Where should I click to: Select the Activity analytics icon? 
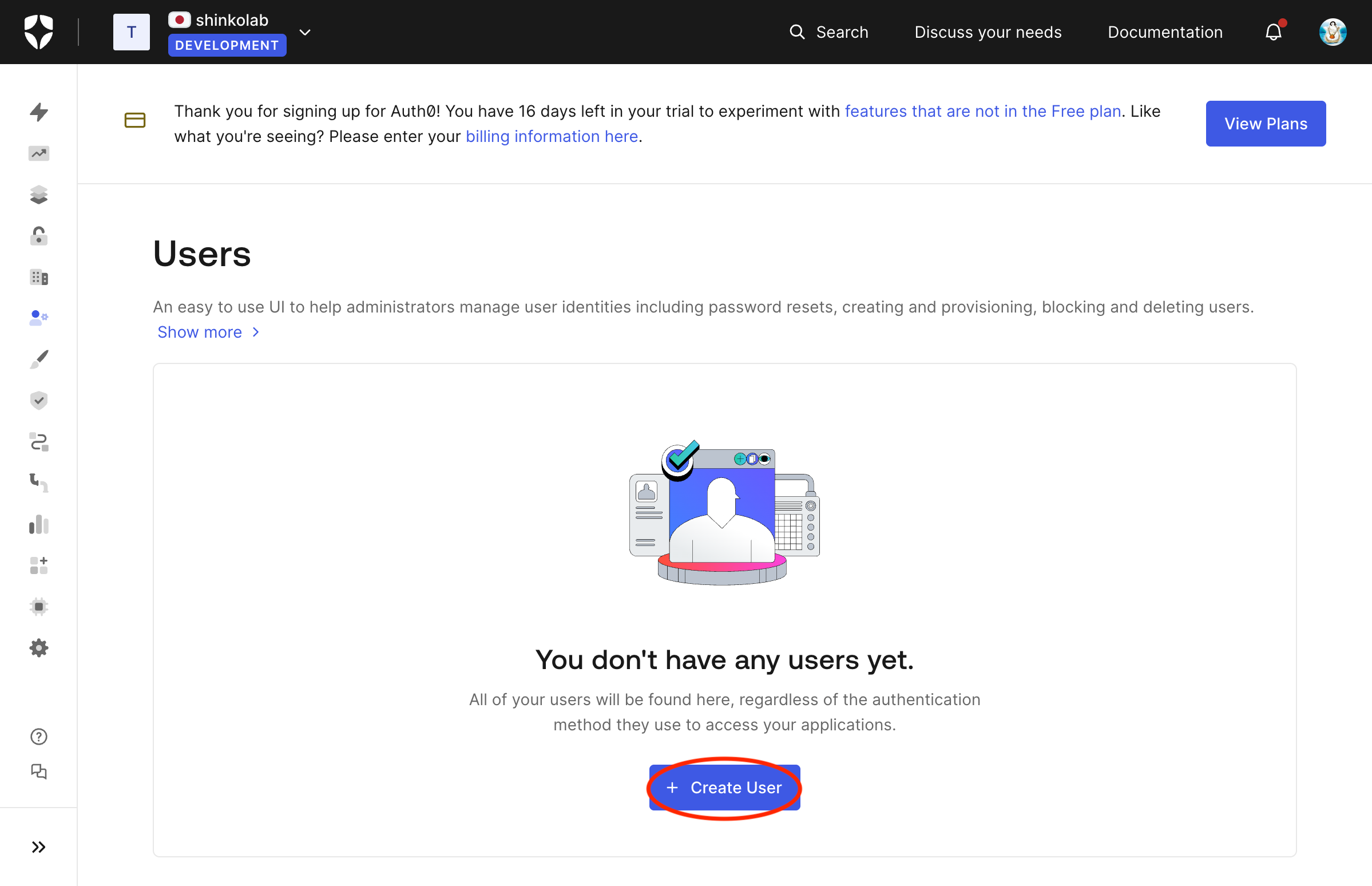(38, 153)
